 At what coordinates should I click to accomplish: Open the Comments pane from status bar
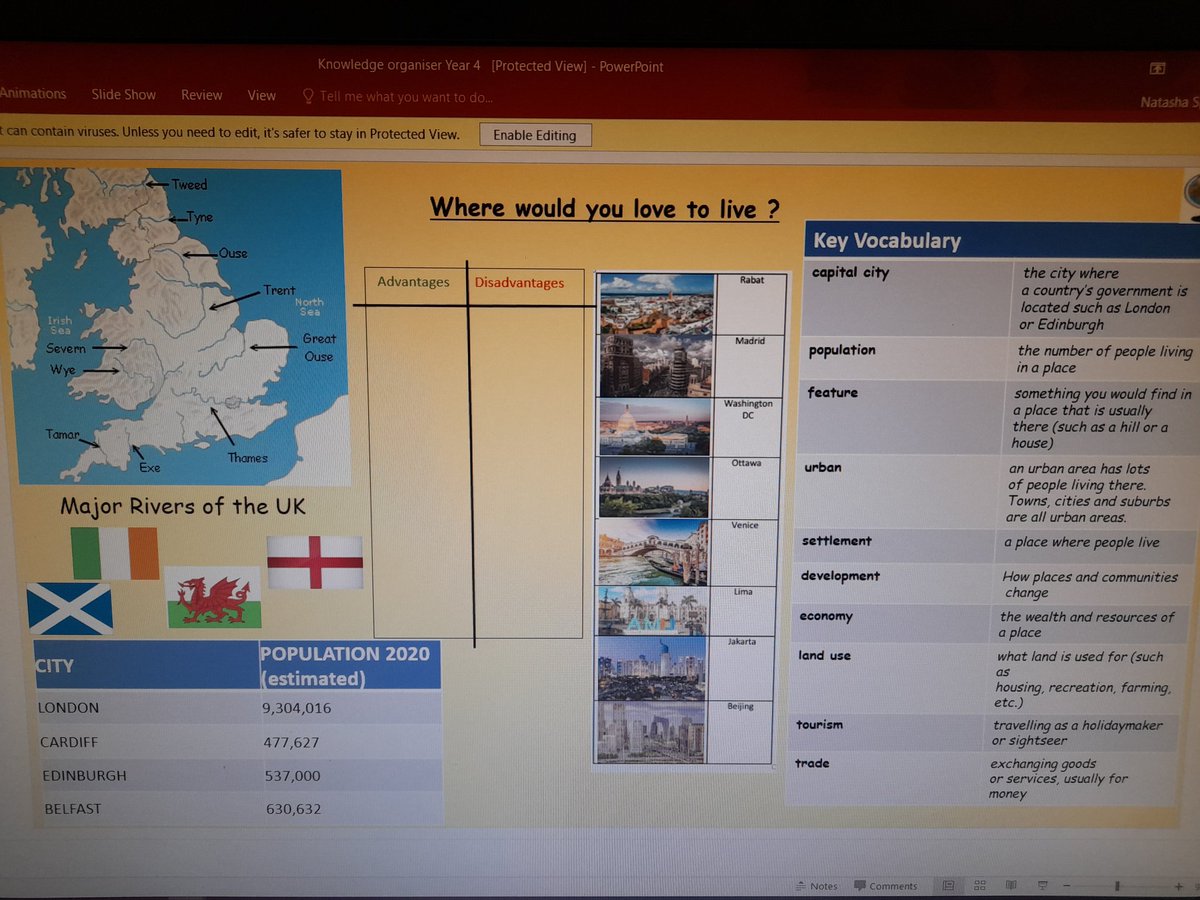click(x=886, y=886)
